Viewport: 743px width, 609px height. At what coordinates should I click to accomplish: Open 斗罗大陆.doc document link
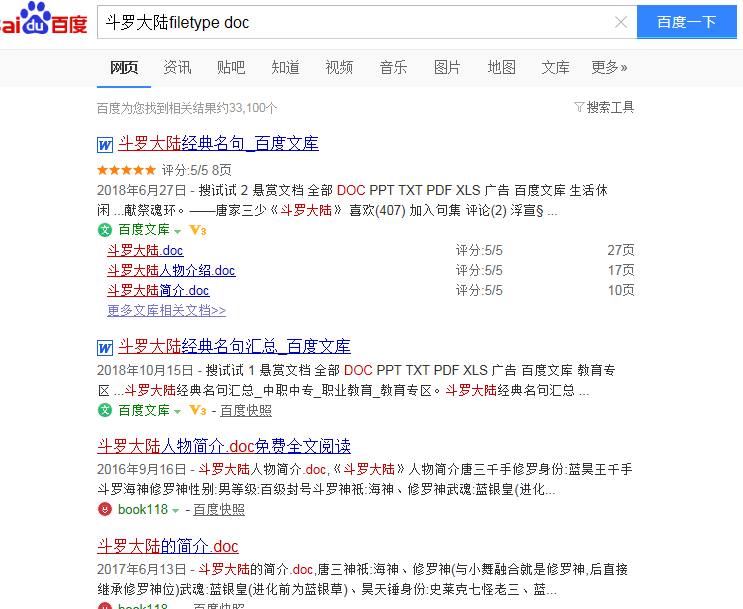click(x=145, y=250)
